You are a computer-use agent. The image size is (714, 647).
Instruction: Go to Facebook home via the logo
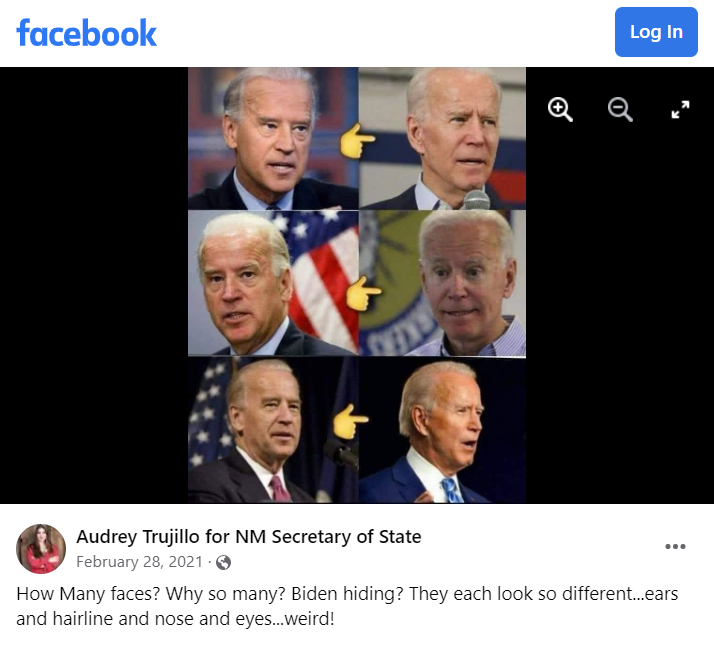87,33
